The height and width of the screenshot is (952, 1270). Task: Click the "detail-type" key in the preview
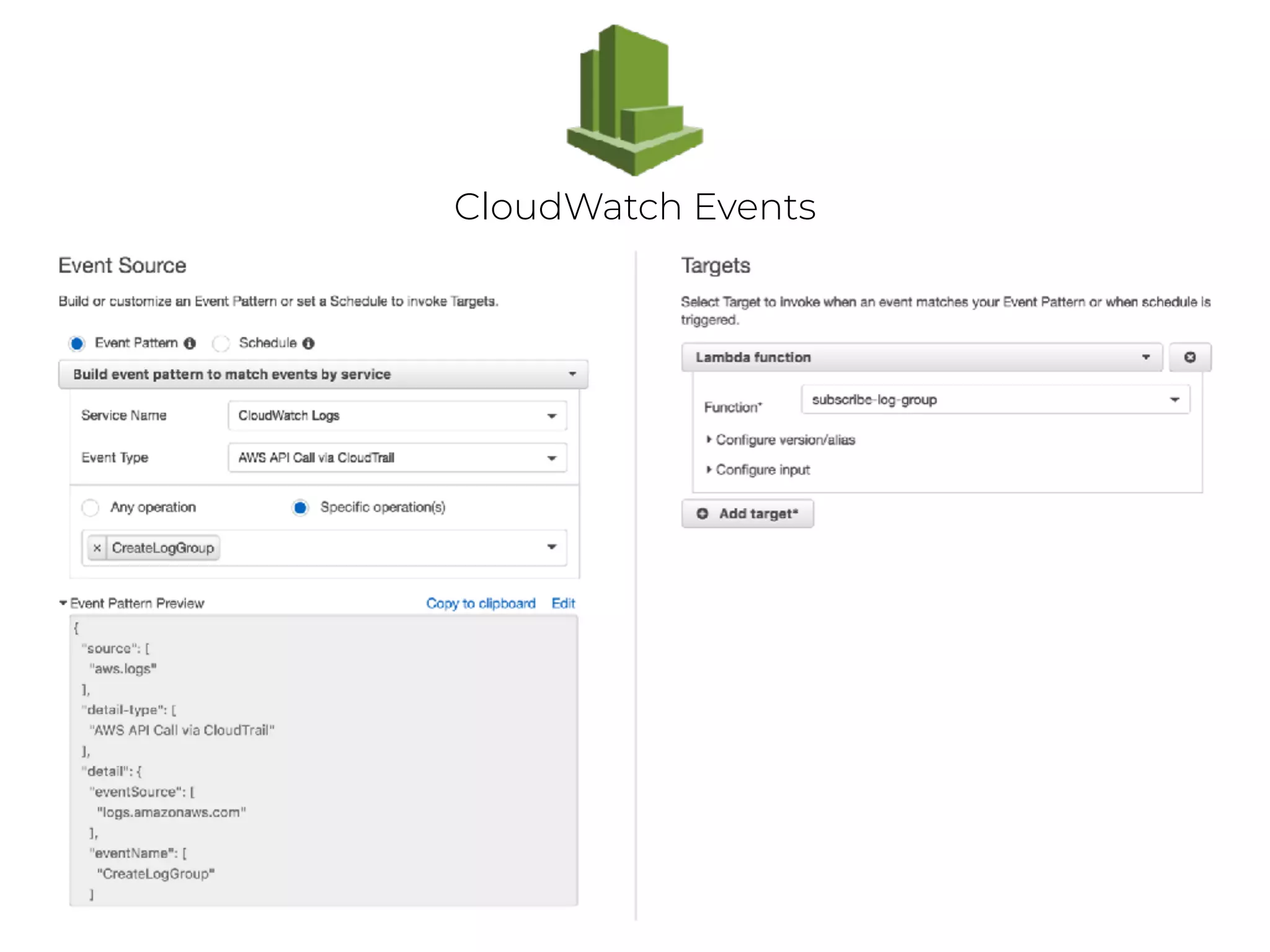[x=123, y=710]
